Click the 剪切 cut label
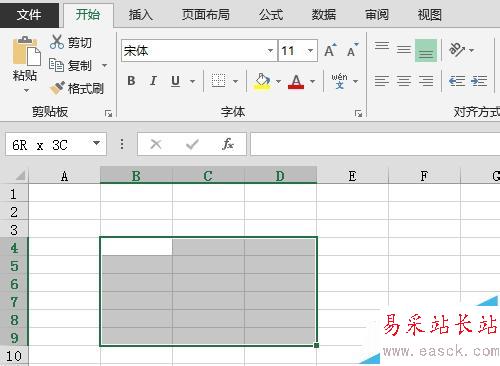 tap(80, 43)
